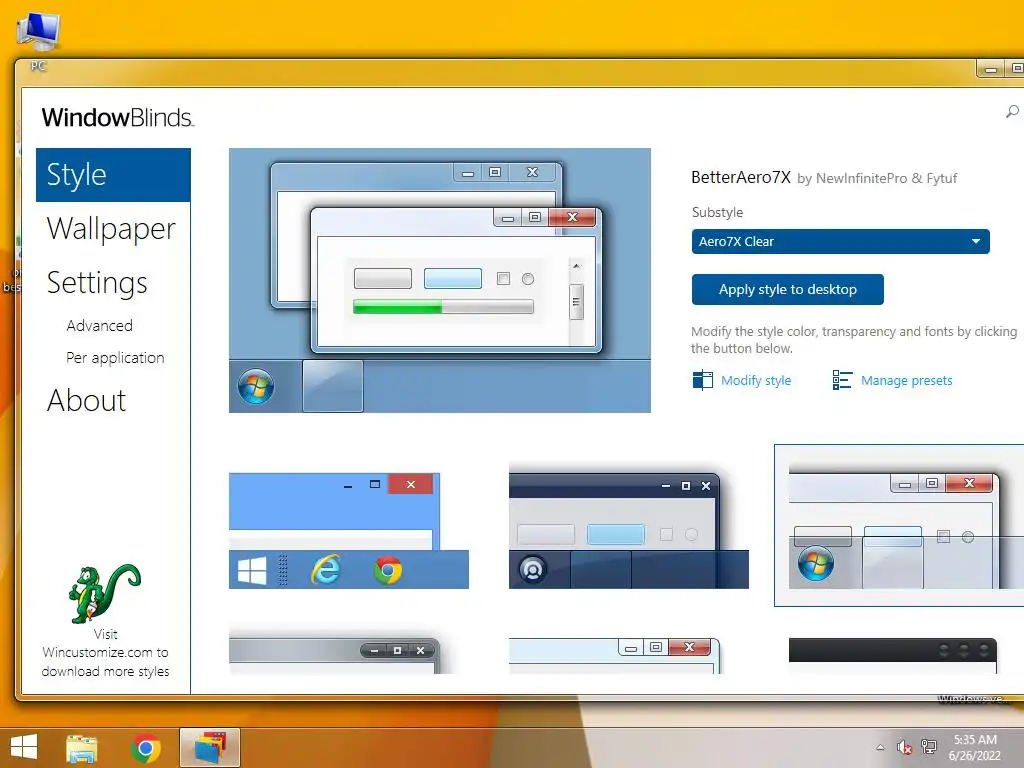
Task: Click the WindowBlinds logo title
Action: pyautogui.click(x=118, y=118)
